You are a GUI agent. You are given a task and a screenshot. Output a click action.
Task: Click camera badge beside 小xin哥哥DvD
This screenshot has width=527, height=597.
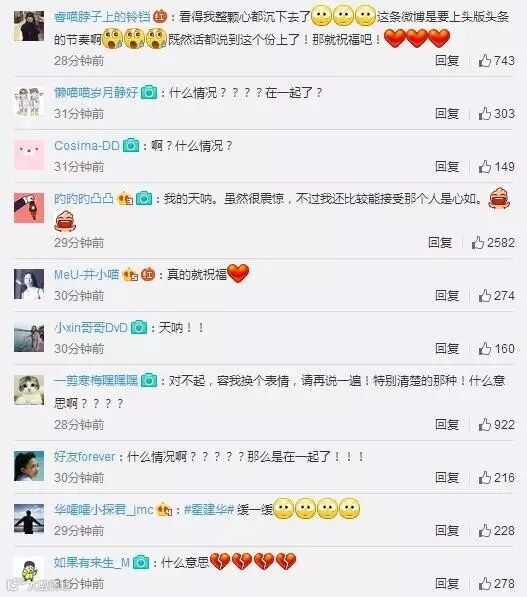coord(139,327)
